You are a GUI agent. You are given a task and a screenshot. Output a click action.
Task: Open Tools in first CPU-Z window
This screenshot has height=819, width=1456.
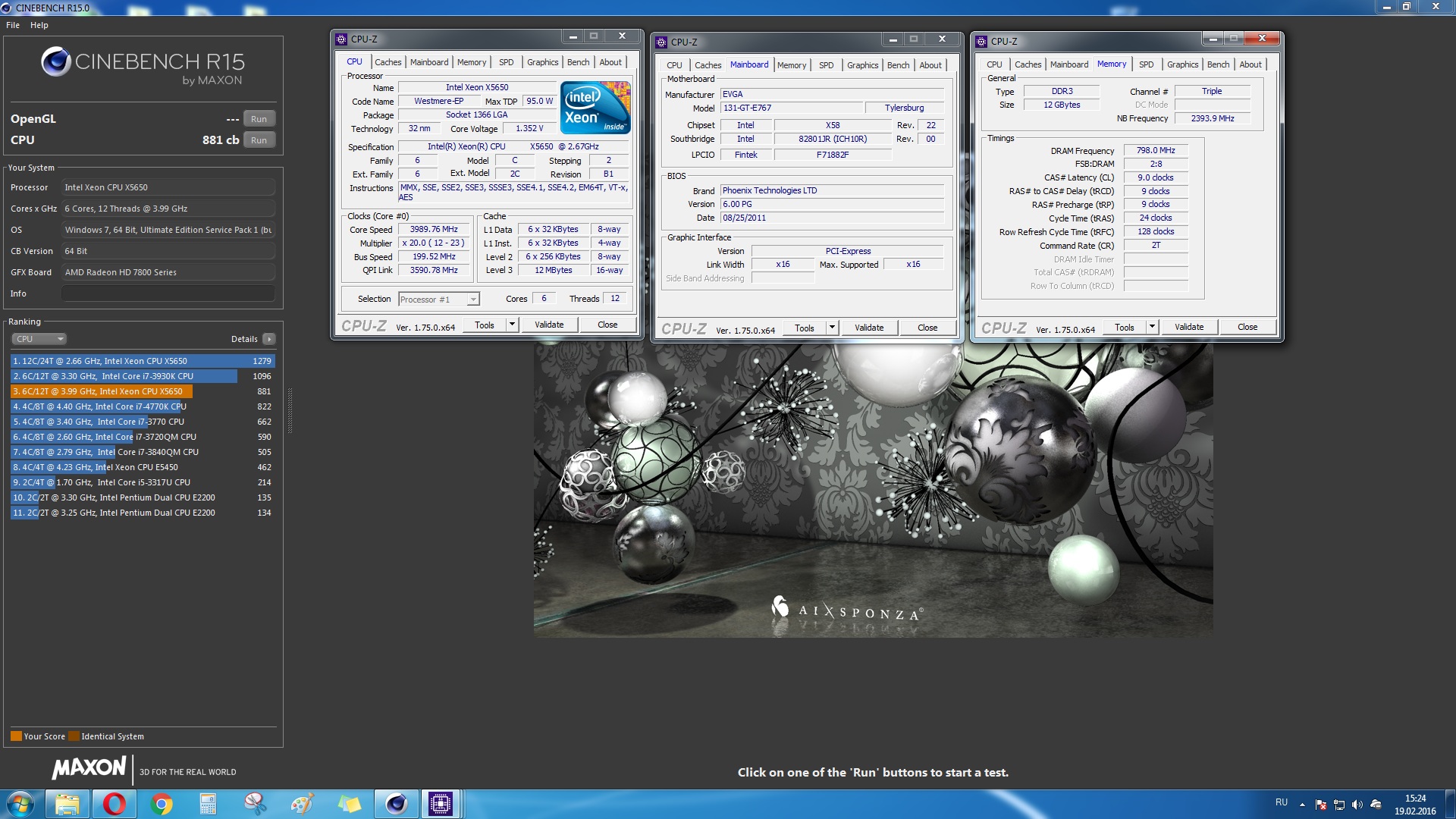(x=484, y=325)
